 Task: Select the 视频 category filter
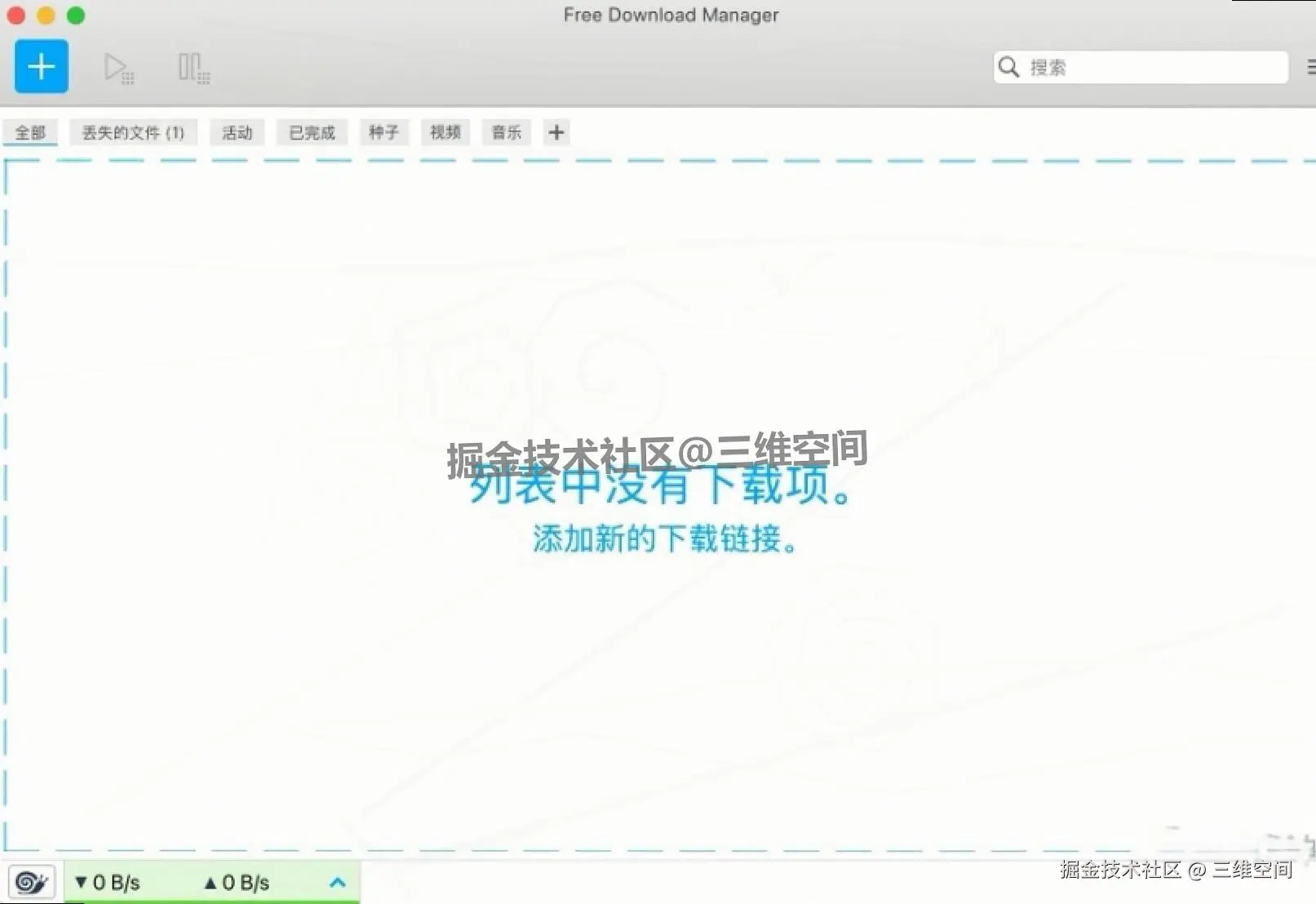click(x=444, y=132)
